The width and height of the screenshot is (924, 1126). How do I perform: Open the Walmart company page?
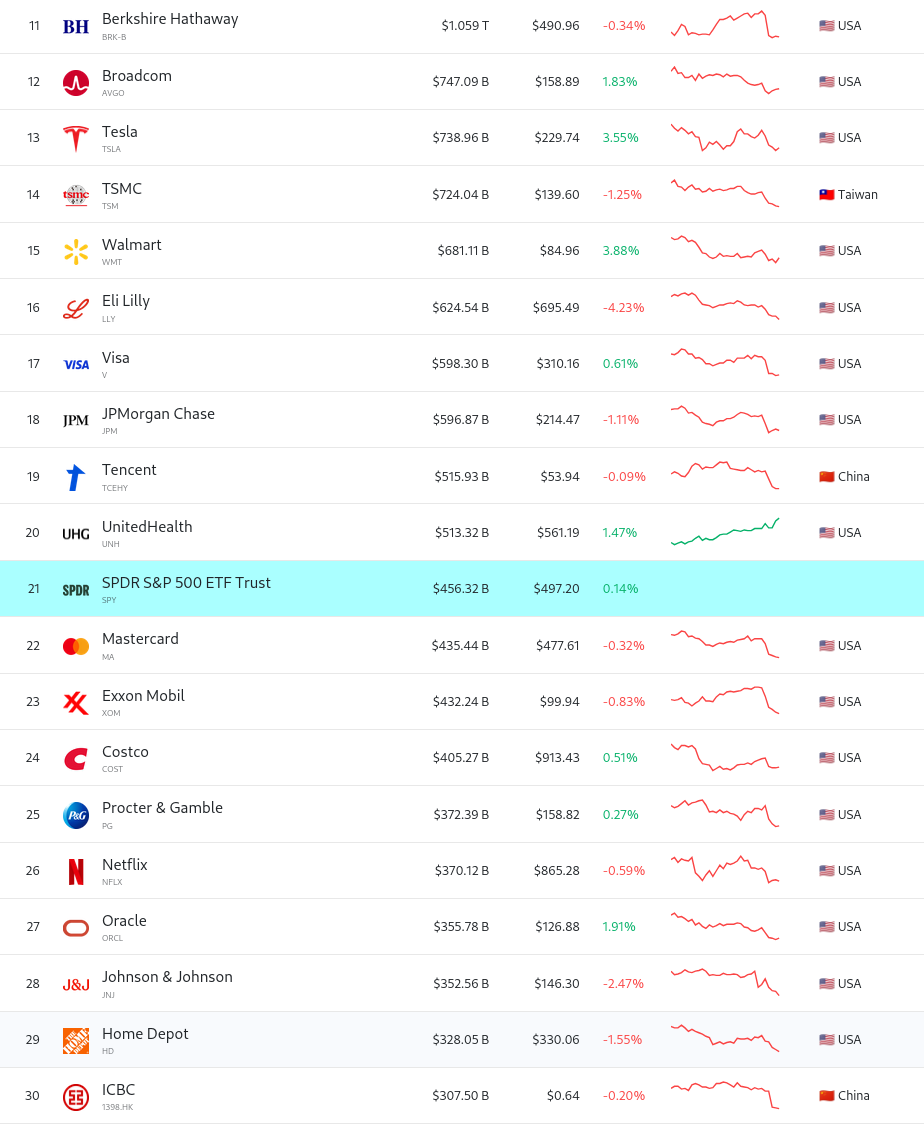tap(132, 244)
